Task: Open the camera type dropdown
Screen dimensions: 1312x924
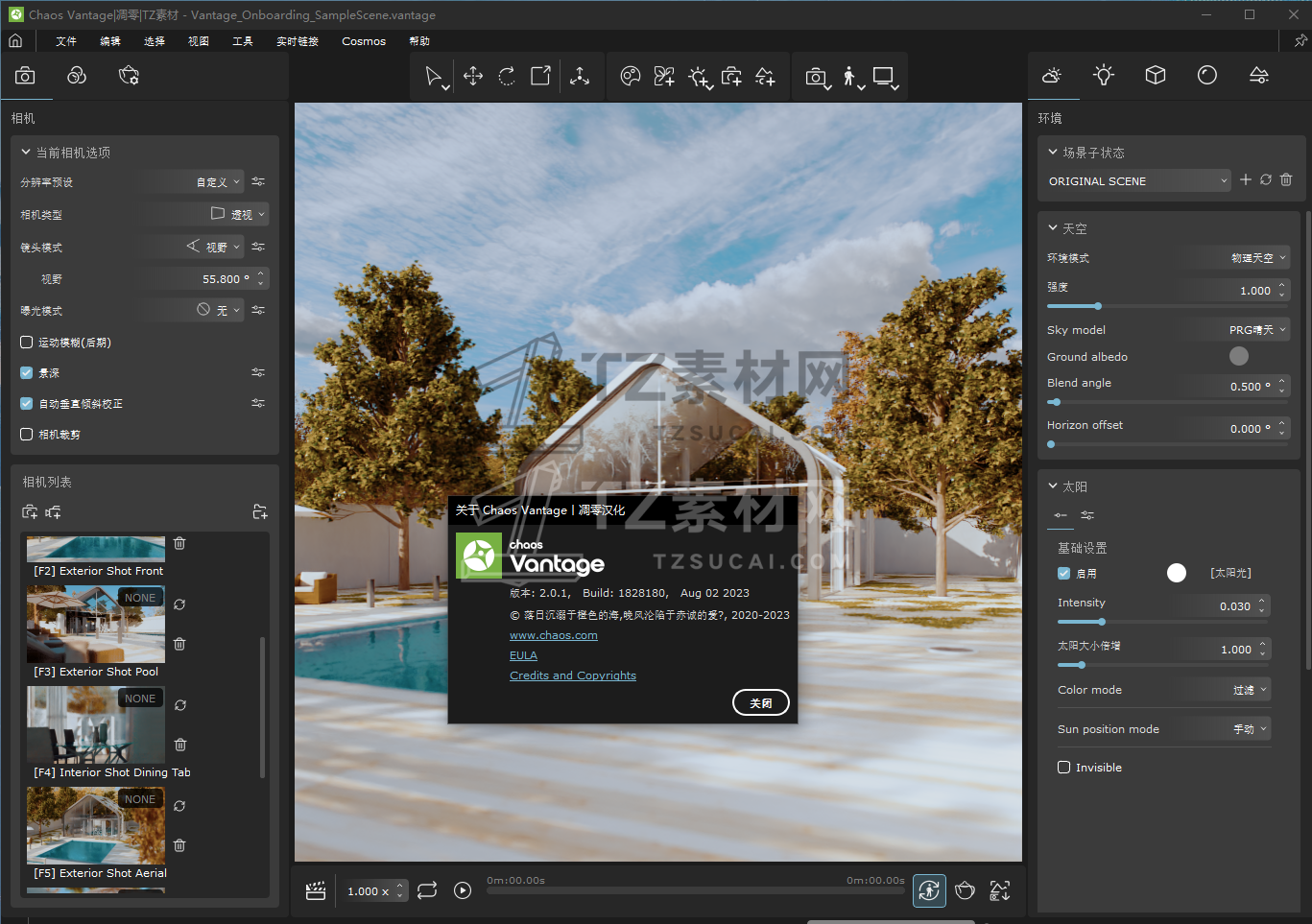Action: (204, 214)
